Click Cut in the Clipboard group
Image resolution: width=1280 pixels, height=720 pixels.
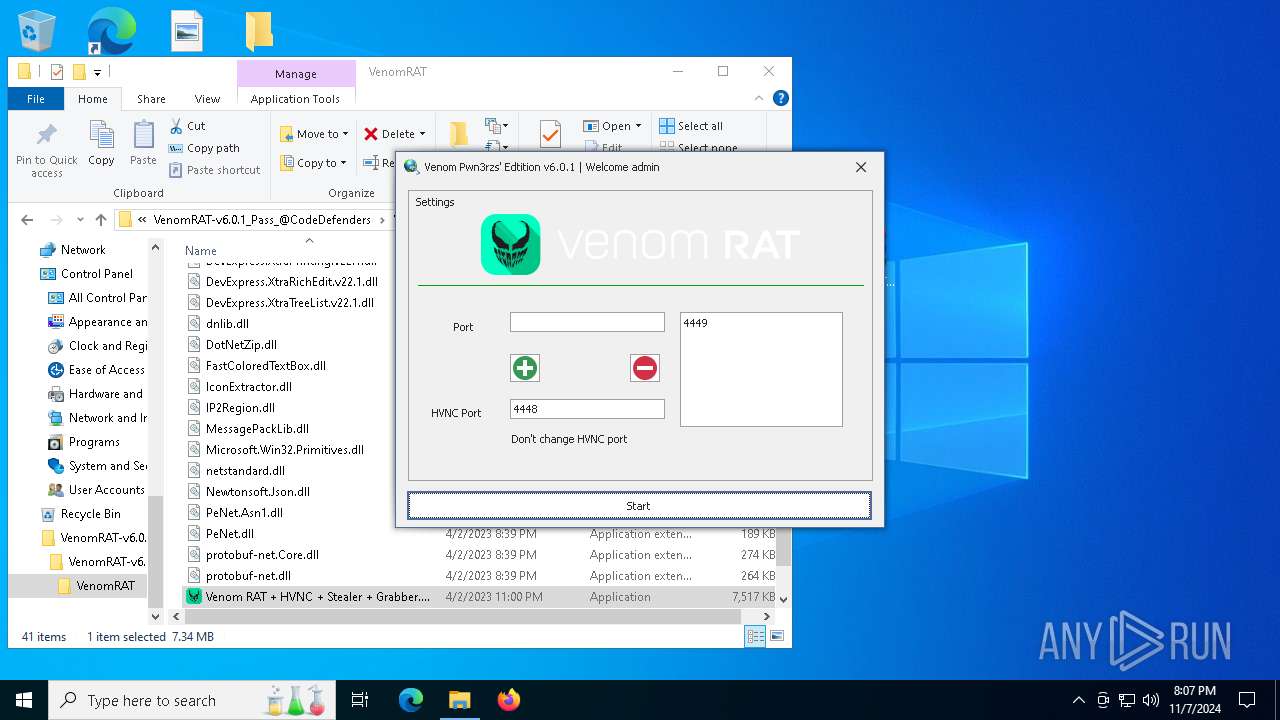(x=187, y=126)
